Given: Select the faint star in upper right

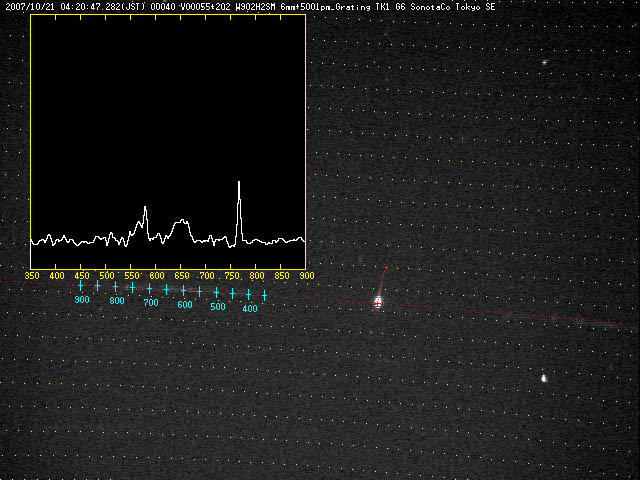Looking at the screenshot, I should [545, 63].
